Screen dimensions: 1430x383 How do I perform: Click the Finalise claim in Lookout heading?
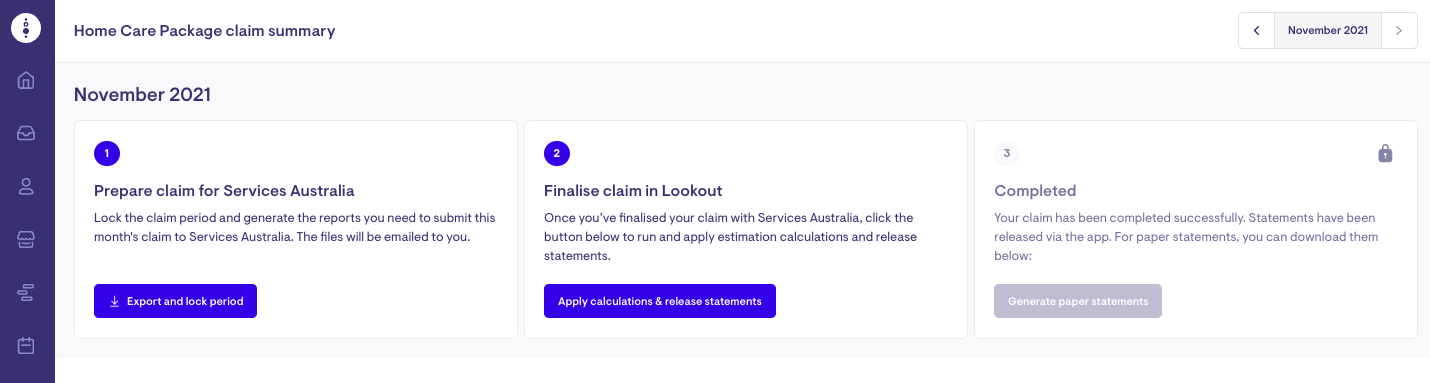tap(633, 190)
